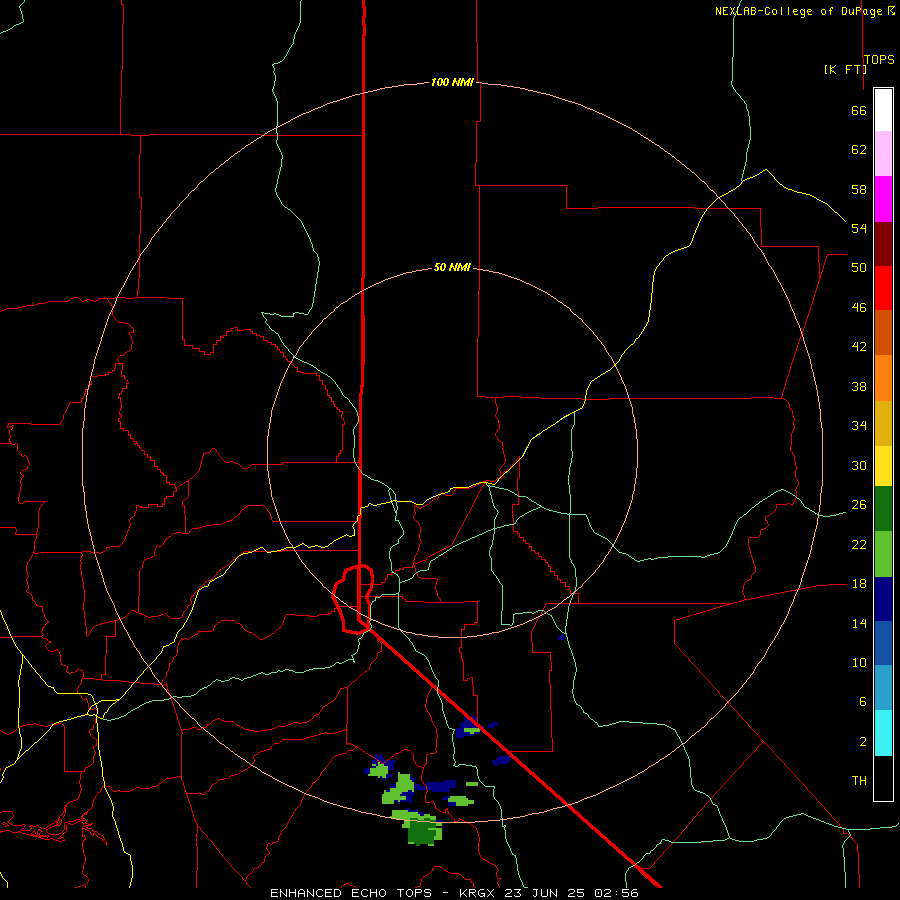Click legend value 66
This screenshot has width=900, height=900.
[859, 110]
